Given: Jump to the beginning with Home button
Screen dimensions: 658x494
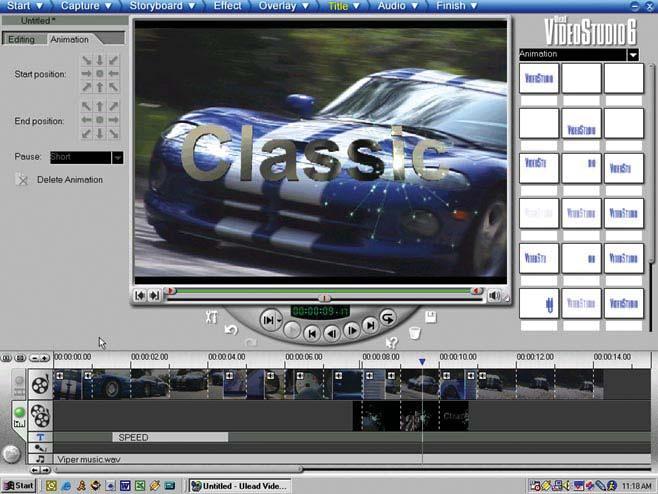Looking at the screenshot, I should coord(312,333).
